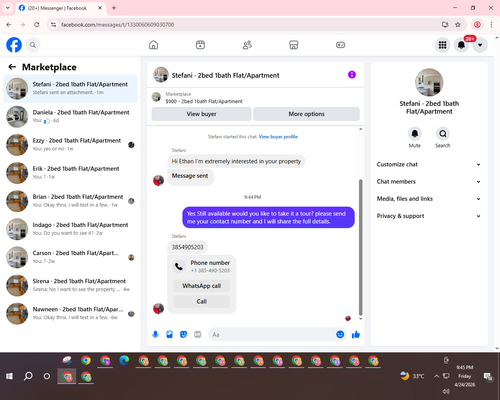Open the Erik conversation
The width and height of the screenshot is (500, 400).
tap(70, 173)
